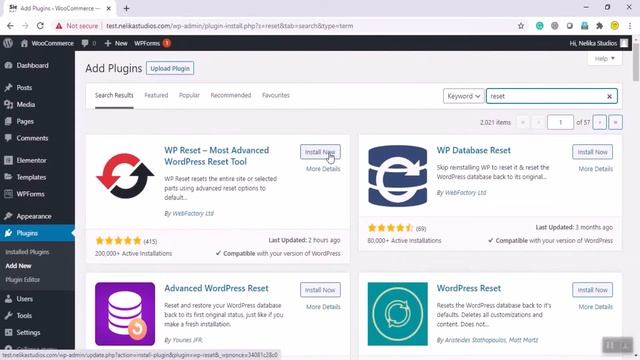
Task: Click the WP Reset plugin logo
Action: pos(125,176)
